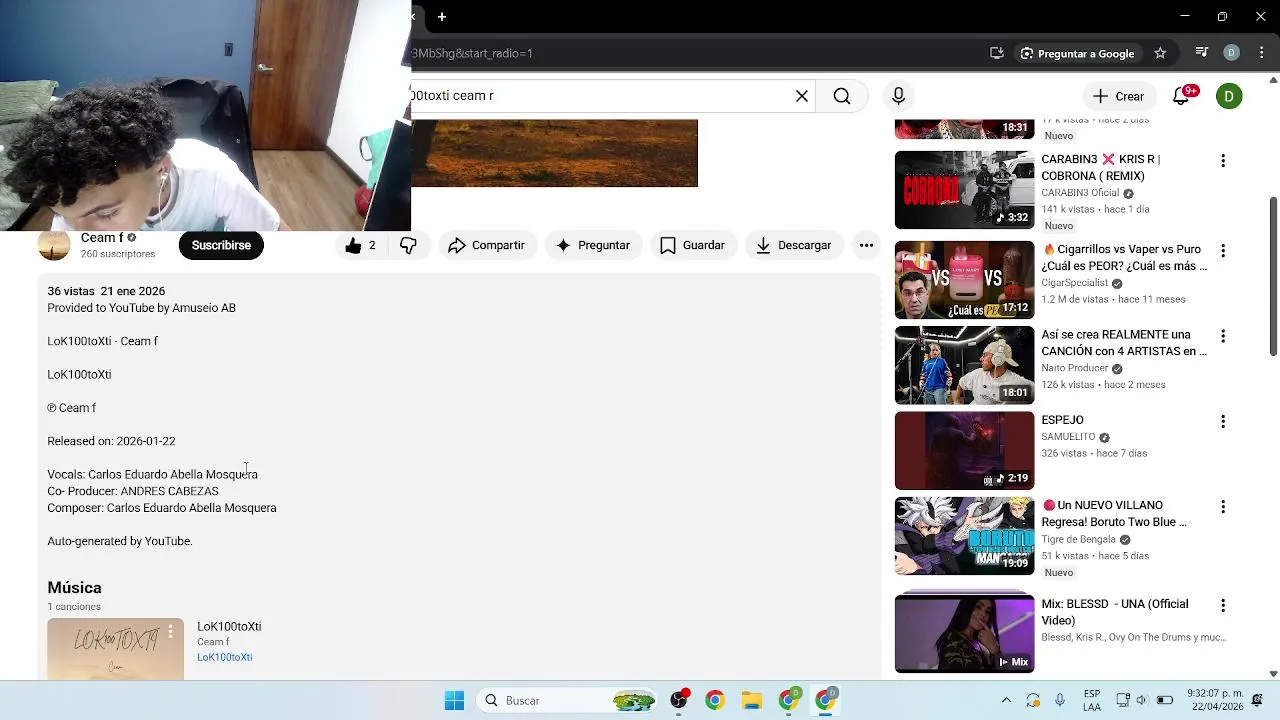Click the page vertical scrollbar
The height and width of the screenshot is (720, 1280).
click(1273, 275)
